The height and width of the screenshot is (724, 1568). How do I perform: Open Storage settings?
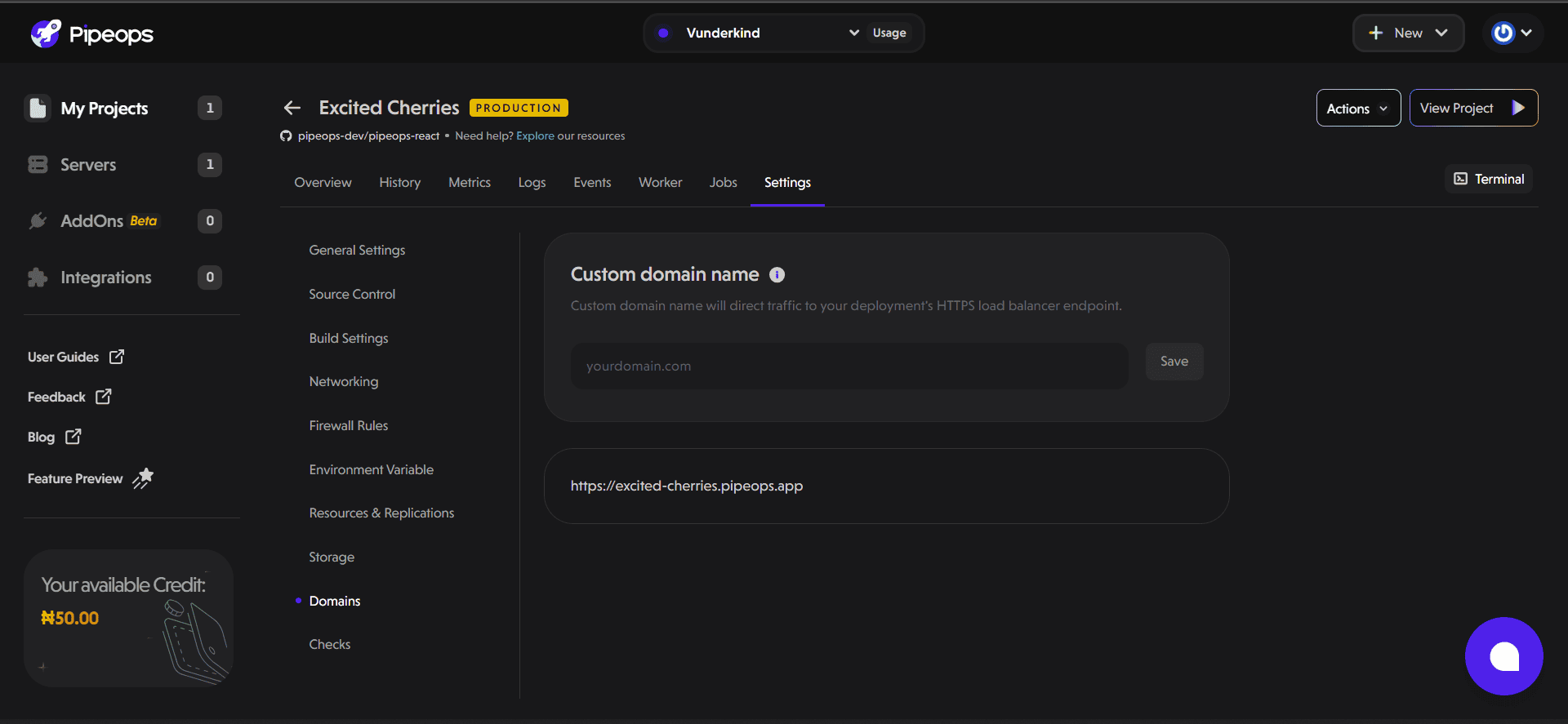(332, 557)
